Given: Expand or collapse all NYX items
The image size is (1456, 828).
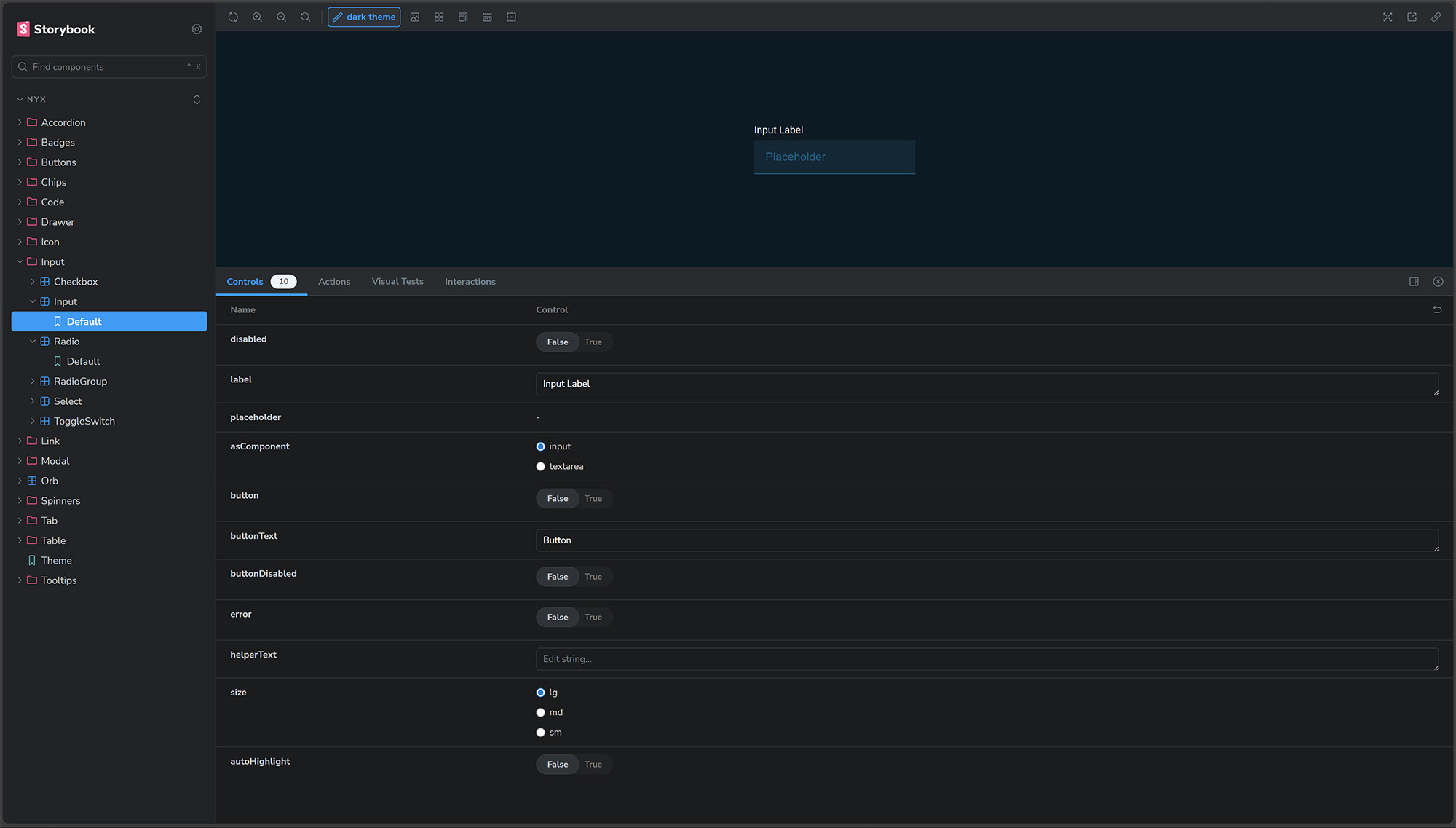Looking at the screenshot, I should click(x=197, y=99).
